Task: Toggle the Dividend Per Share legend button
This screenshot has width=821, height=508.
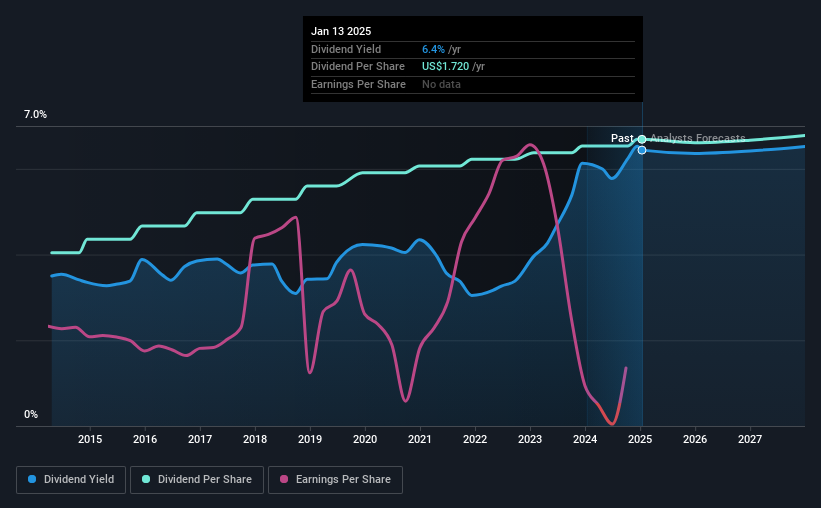Action: [197, 480]
